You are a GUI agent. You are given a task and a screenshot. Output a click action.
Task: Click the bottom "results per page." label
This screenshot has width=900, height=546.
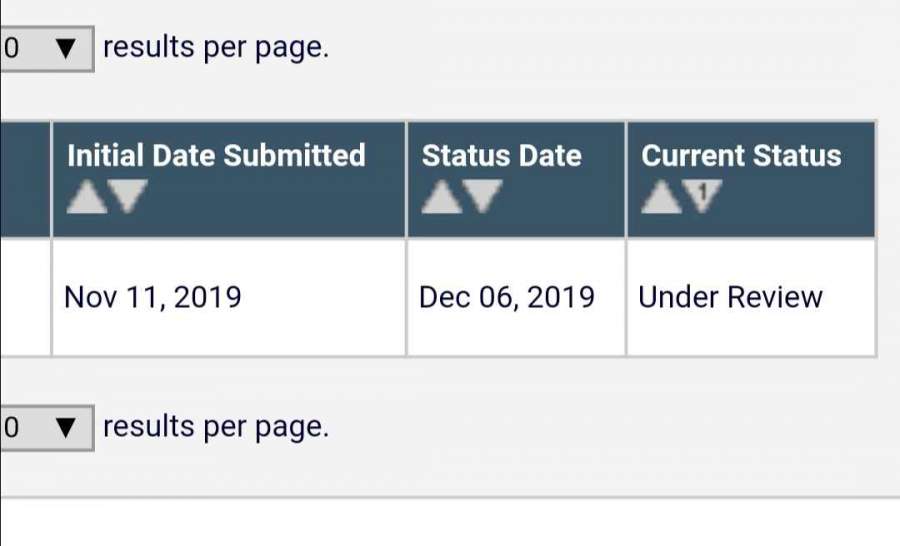(x=215, y=427)
